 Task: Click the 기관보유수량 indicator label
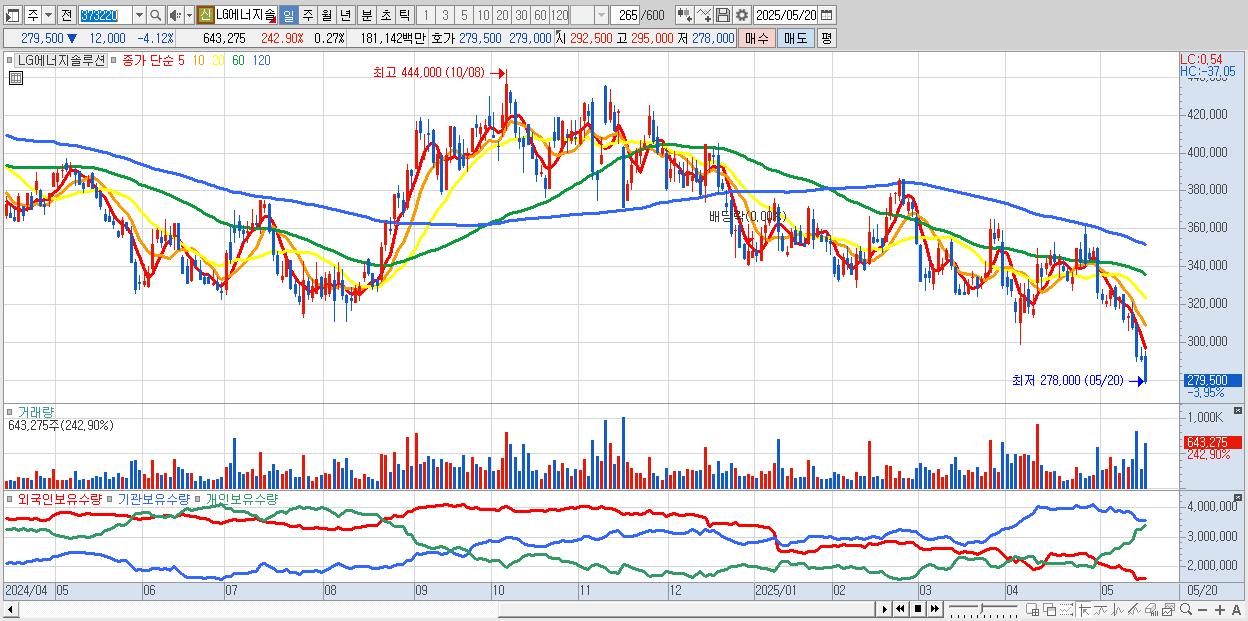(154, 498)
